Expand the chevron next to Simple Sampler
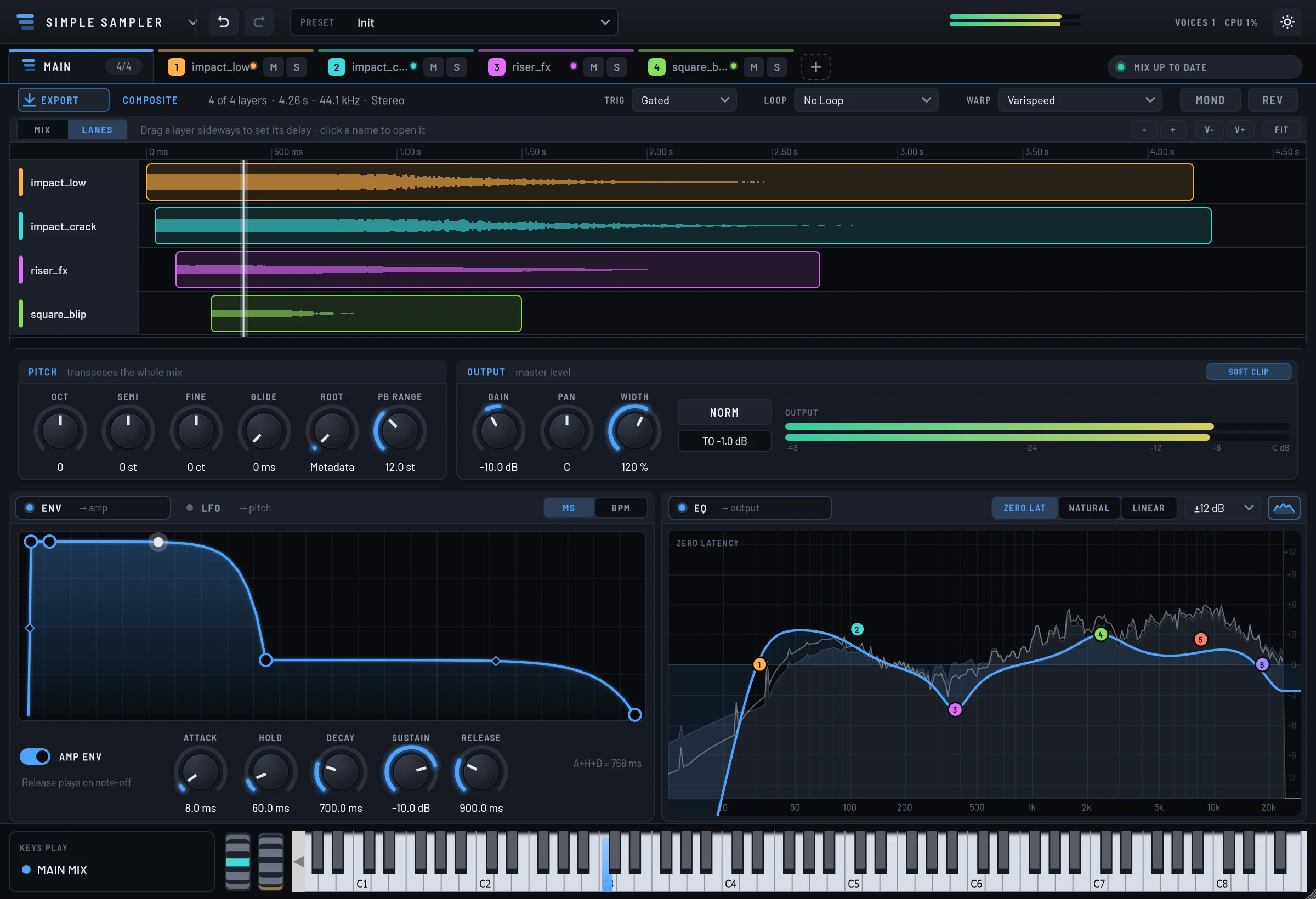 point(192,22)
